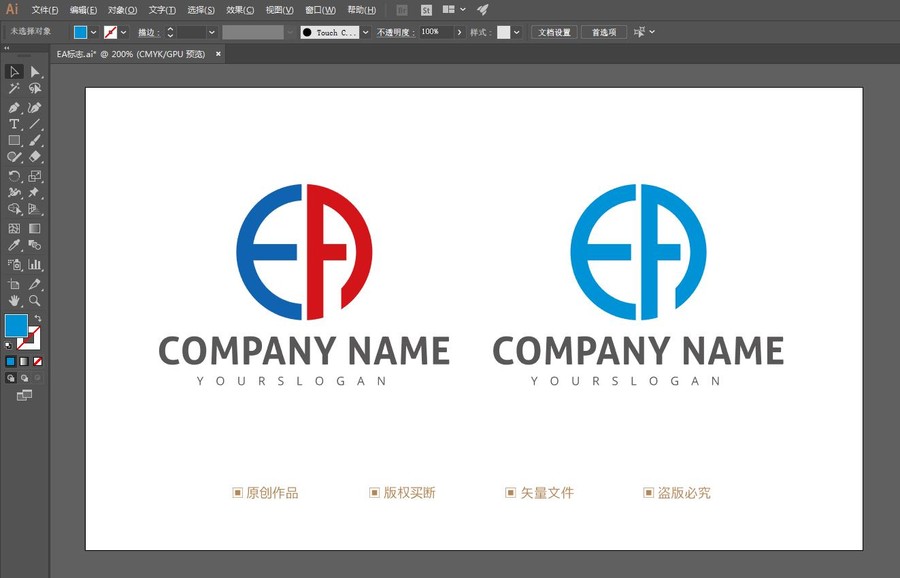This screenshot has height=578, width=900.
Task: Expand the align options dropdown arrow
Action: point(652,32)
